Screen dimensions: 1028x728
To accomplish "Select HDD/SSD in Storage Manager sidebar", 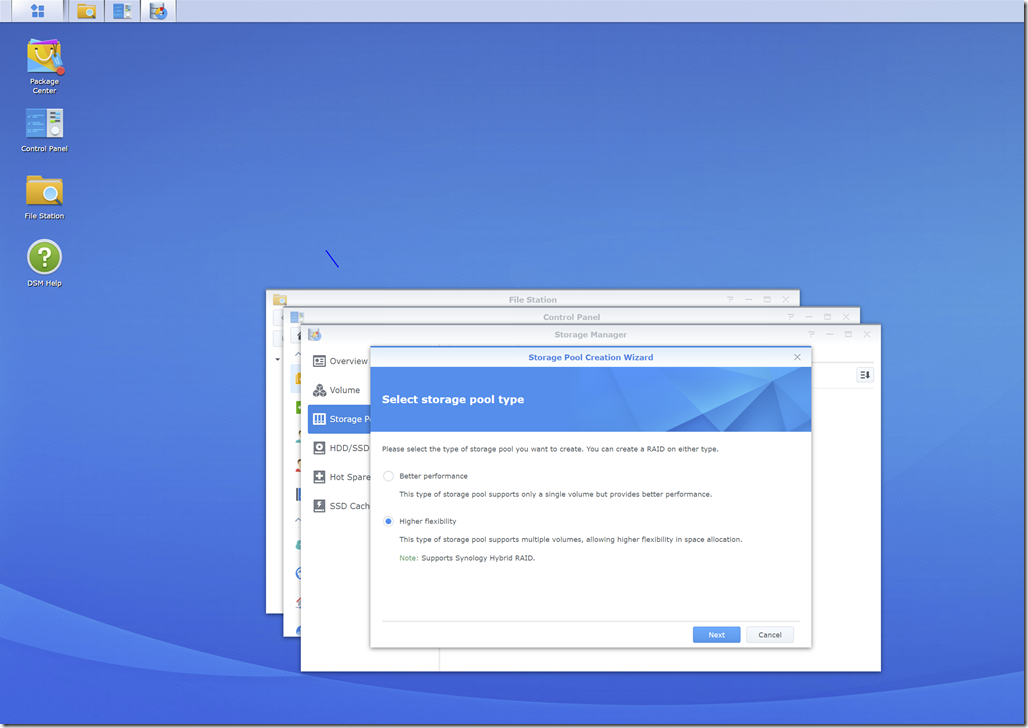I will 340,448.
